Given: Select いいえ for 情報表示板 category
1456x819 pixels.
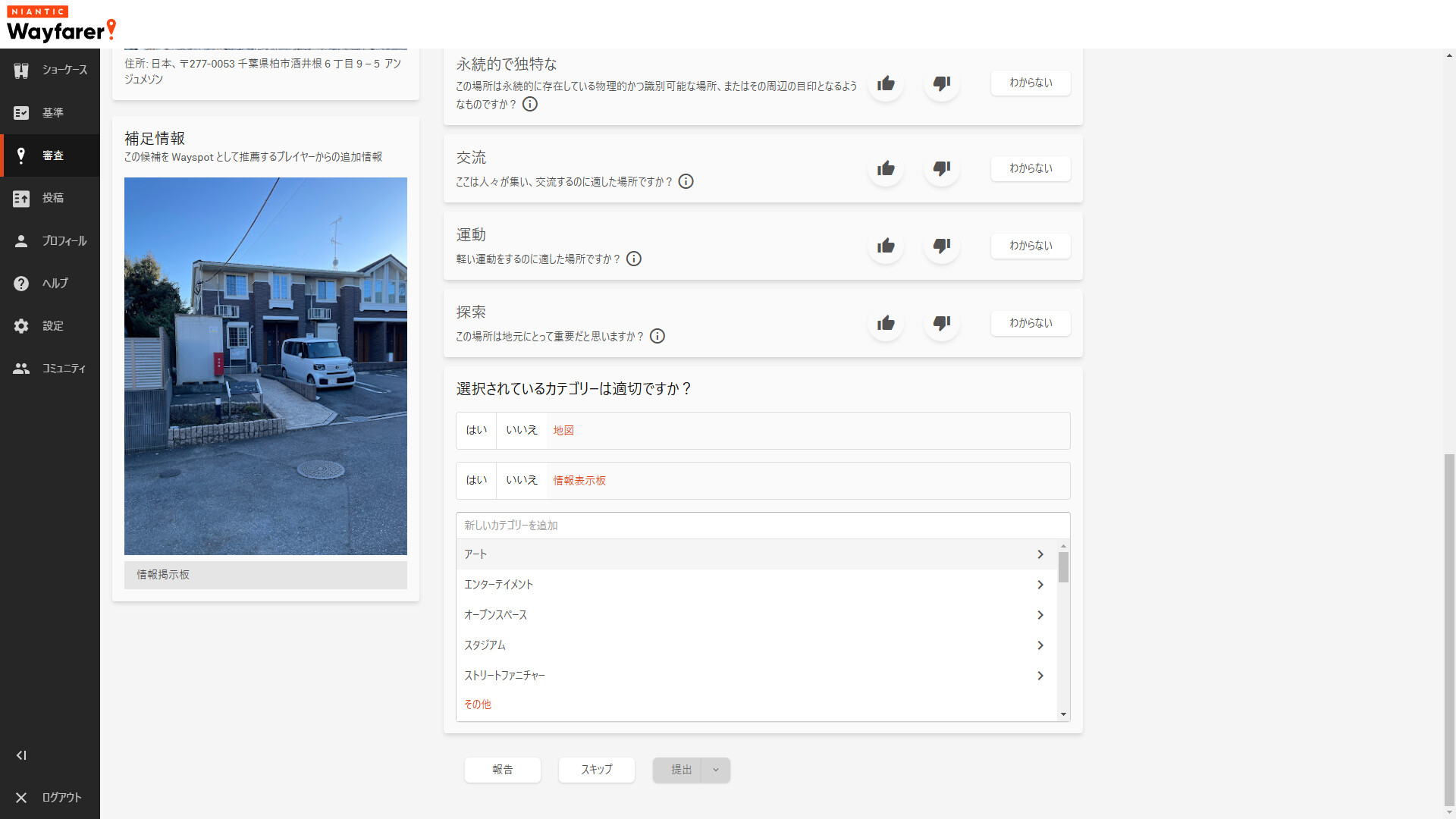Looking at the screenshot, I should [x=522, y=481].
